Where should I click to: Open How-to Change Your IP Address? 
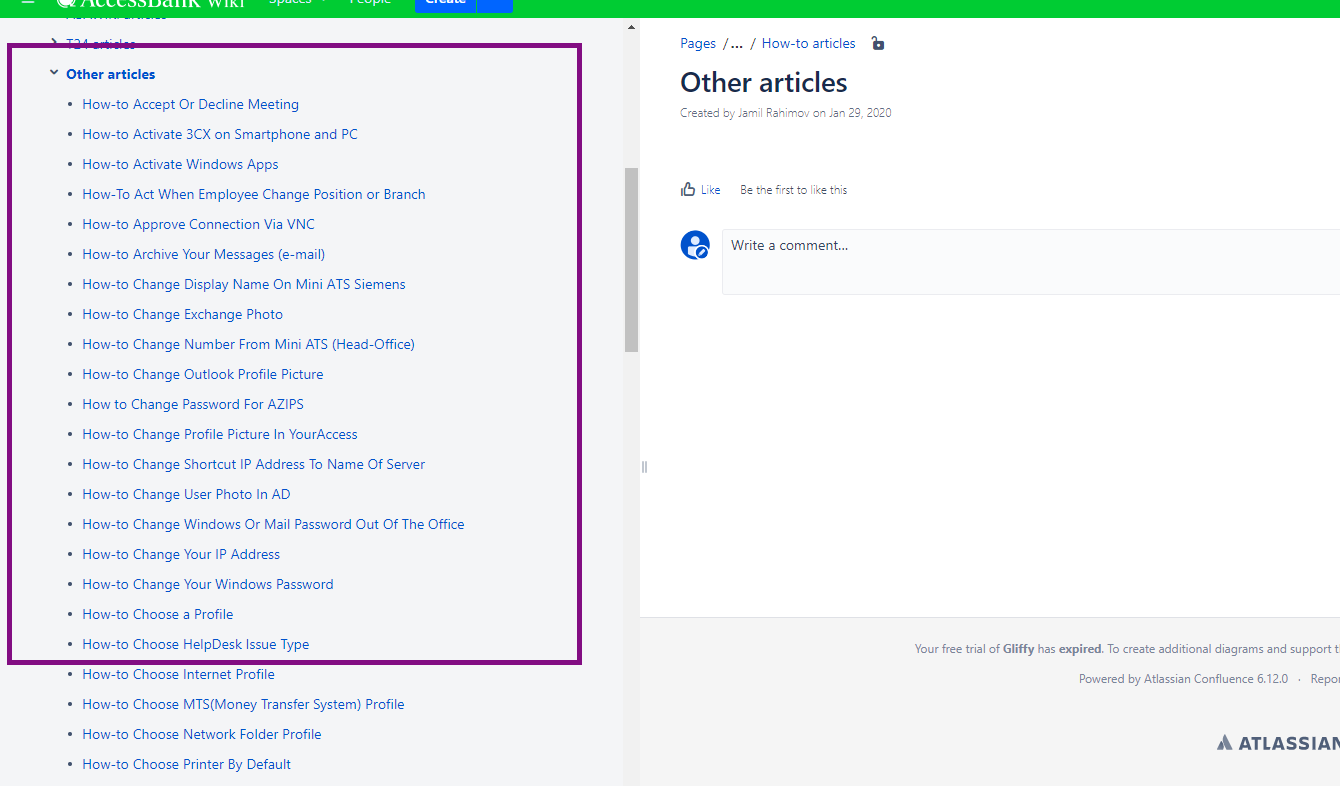click(x=181, y=554)
